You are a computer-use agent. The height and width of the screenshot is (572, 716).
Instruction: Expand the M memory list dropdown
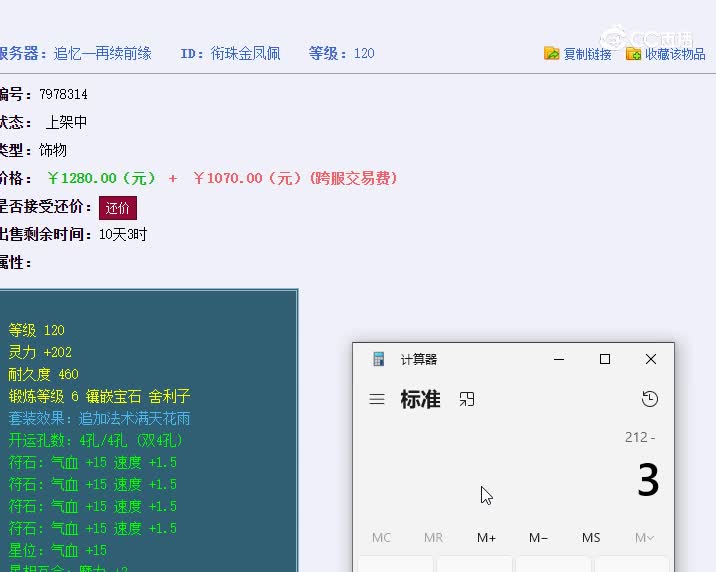(644, 538)
